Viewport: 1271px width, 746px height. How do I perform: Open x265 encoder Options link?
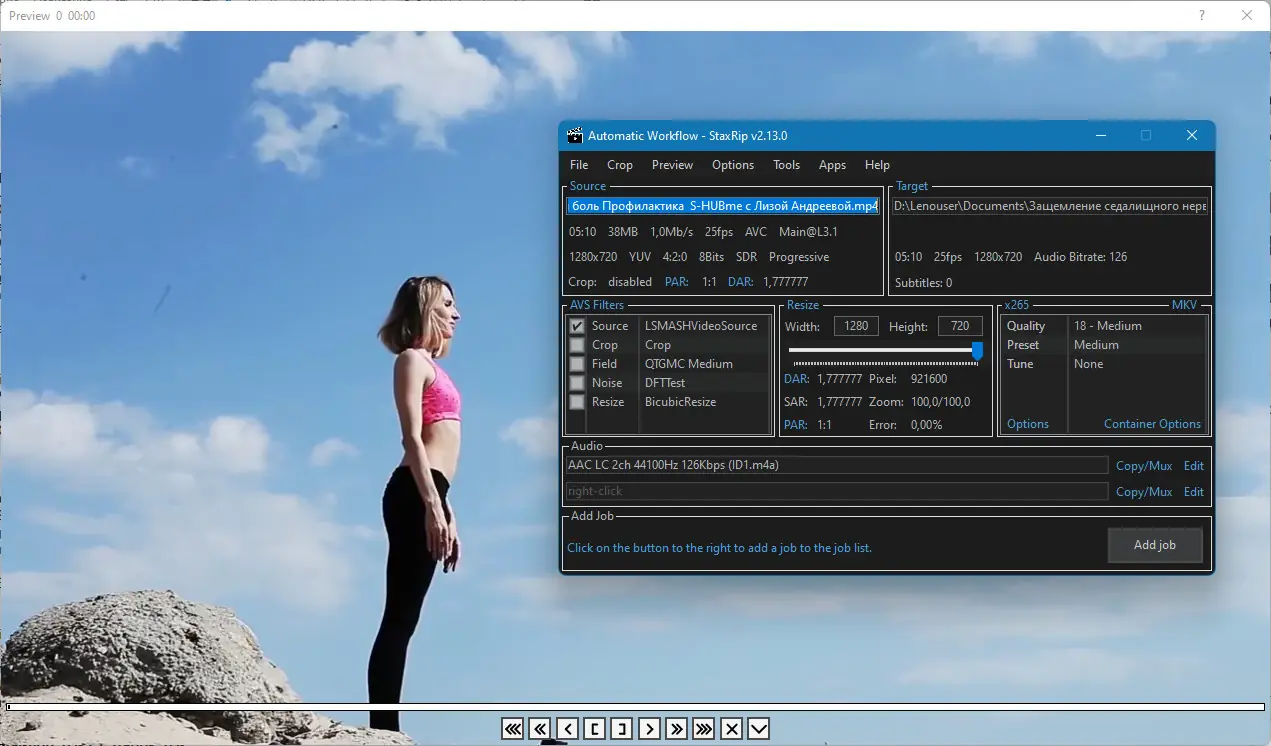[x=1028, y=424]
